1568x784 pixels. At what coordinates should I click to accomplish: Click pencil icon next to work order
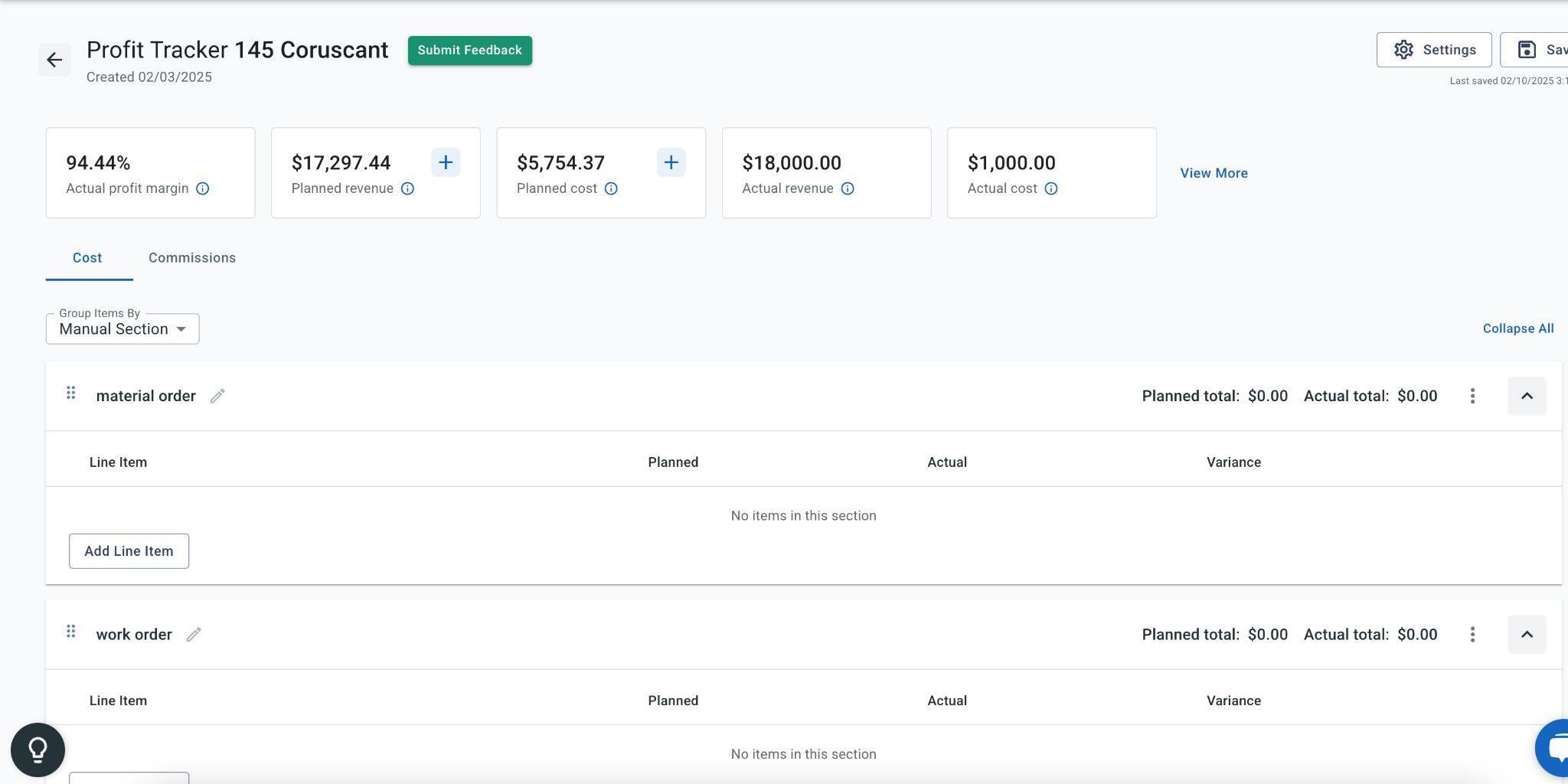[194, 635]
